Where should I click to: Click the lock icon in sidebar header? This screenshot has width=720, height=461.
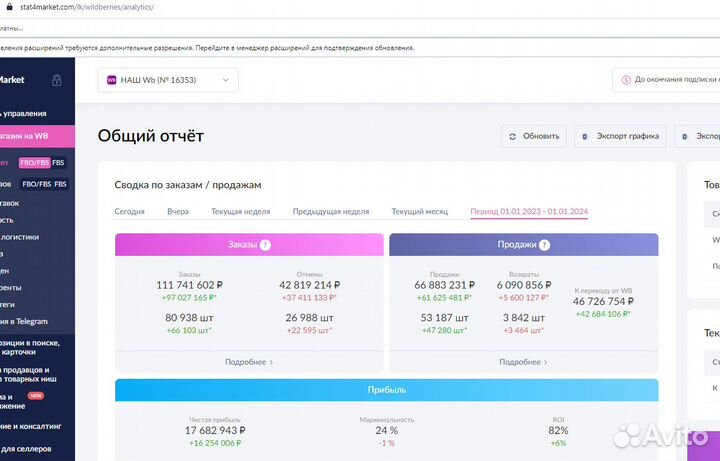57,80
